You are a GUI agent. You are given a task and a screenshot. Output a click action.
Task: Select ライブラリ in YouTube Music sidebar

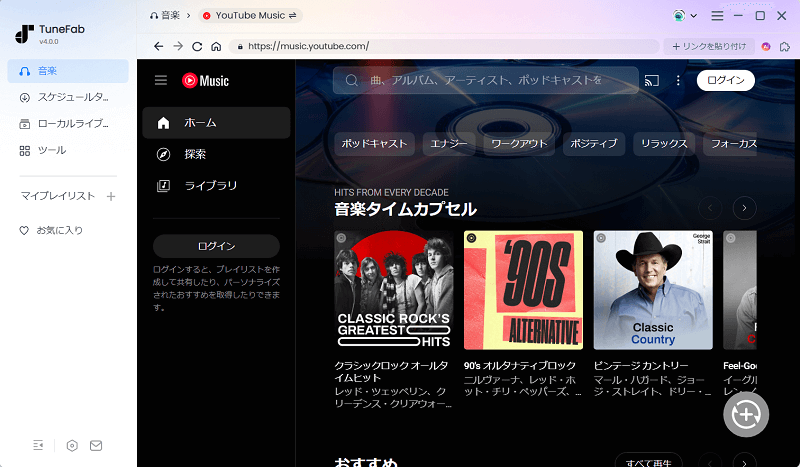(216, 186)
